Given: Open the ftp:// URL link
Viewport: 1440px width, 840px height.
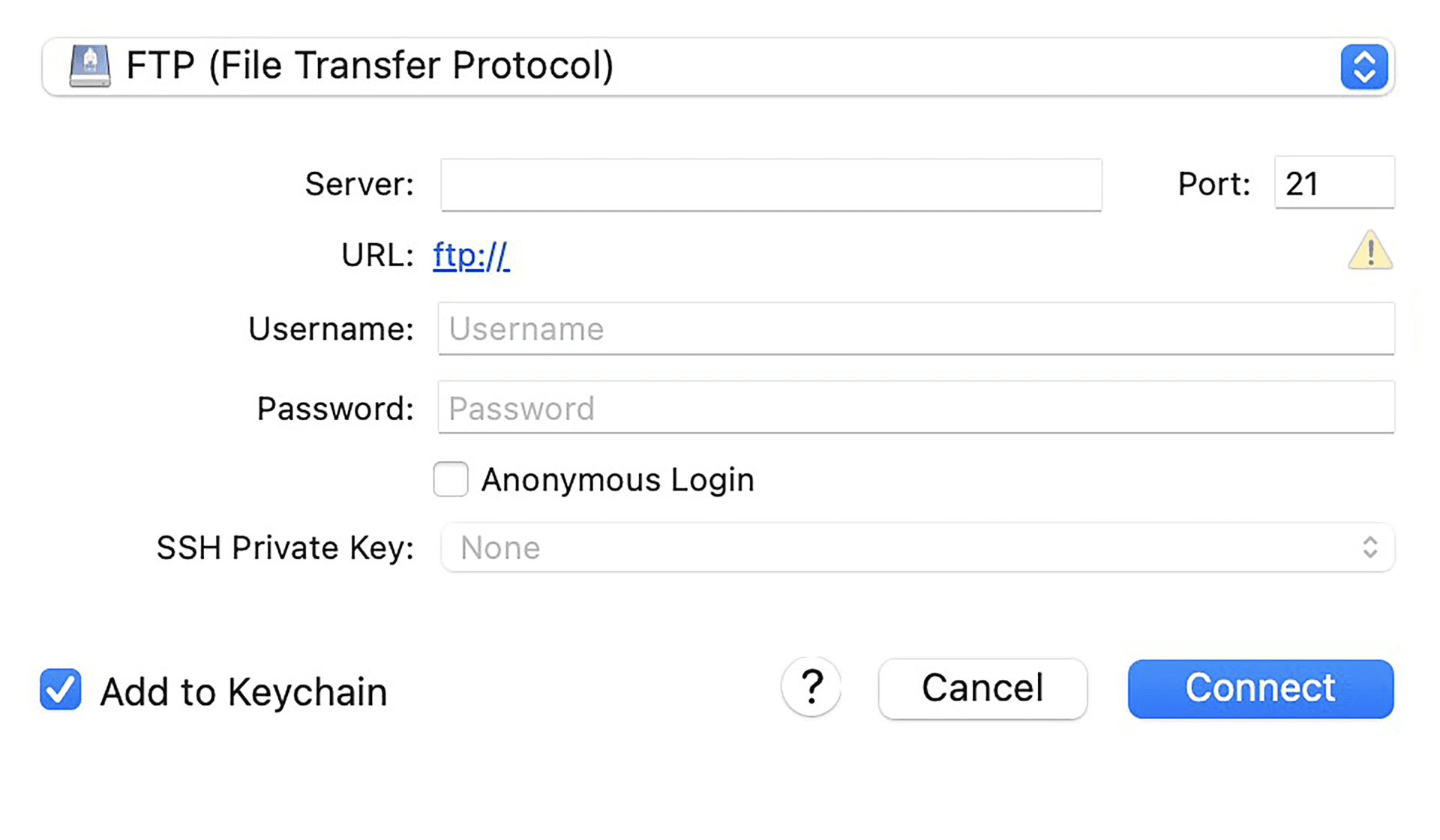Looking at the screenshot, I should (x=471, y=256).
